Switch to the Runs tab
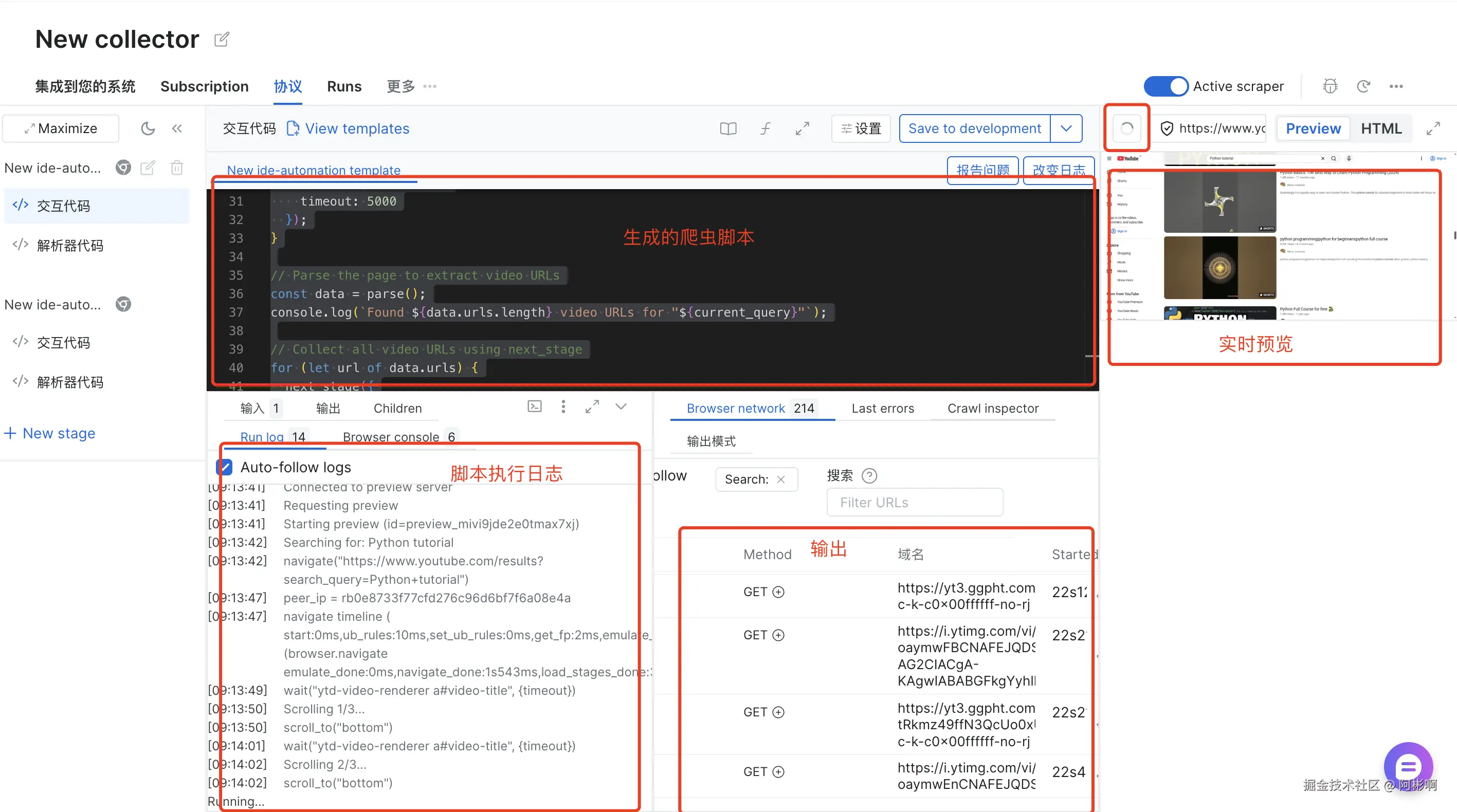This screenshot has height=812, width=1457. coord(344,86)
